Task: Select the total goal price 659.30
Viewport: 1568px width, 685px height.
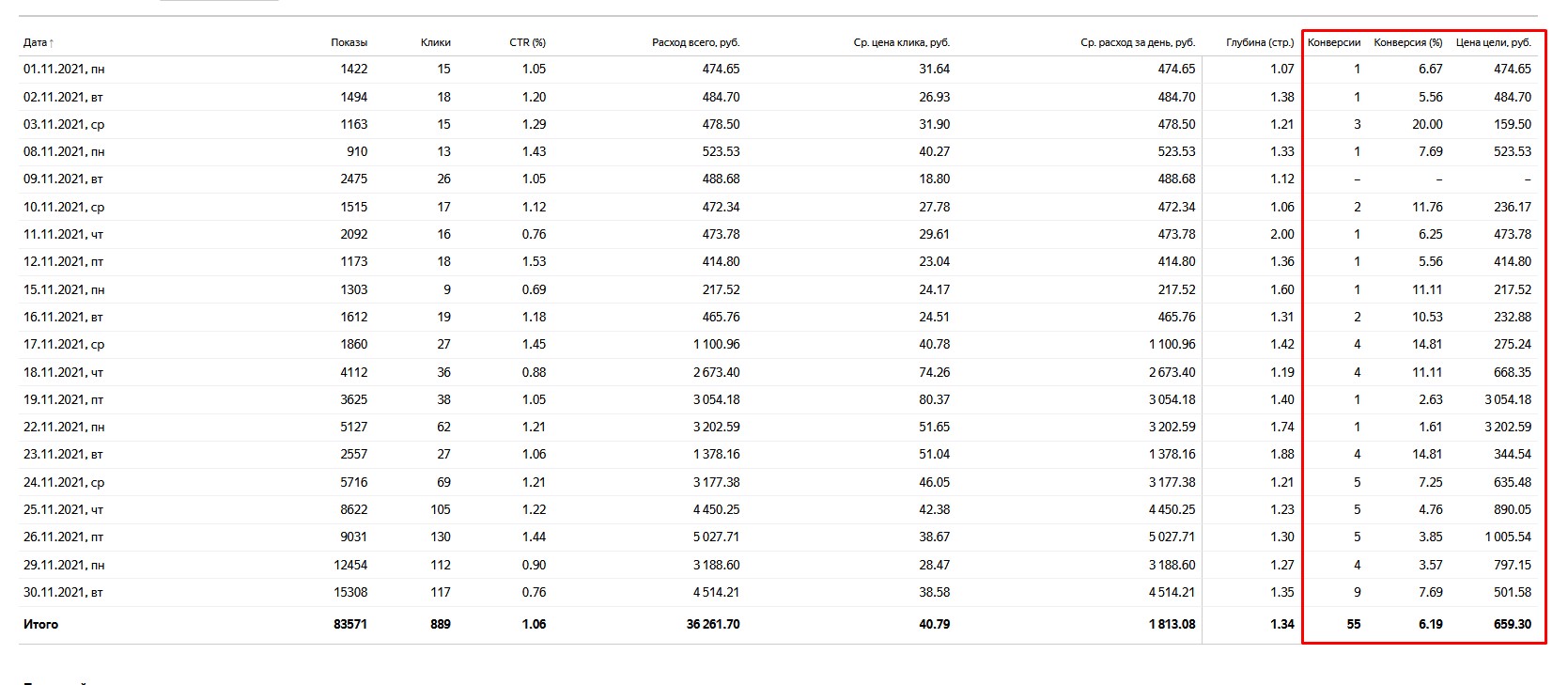Action: coord(1513,624)
